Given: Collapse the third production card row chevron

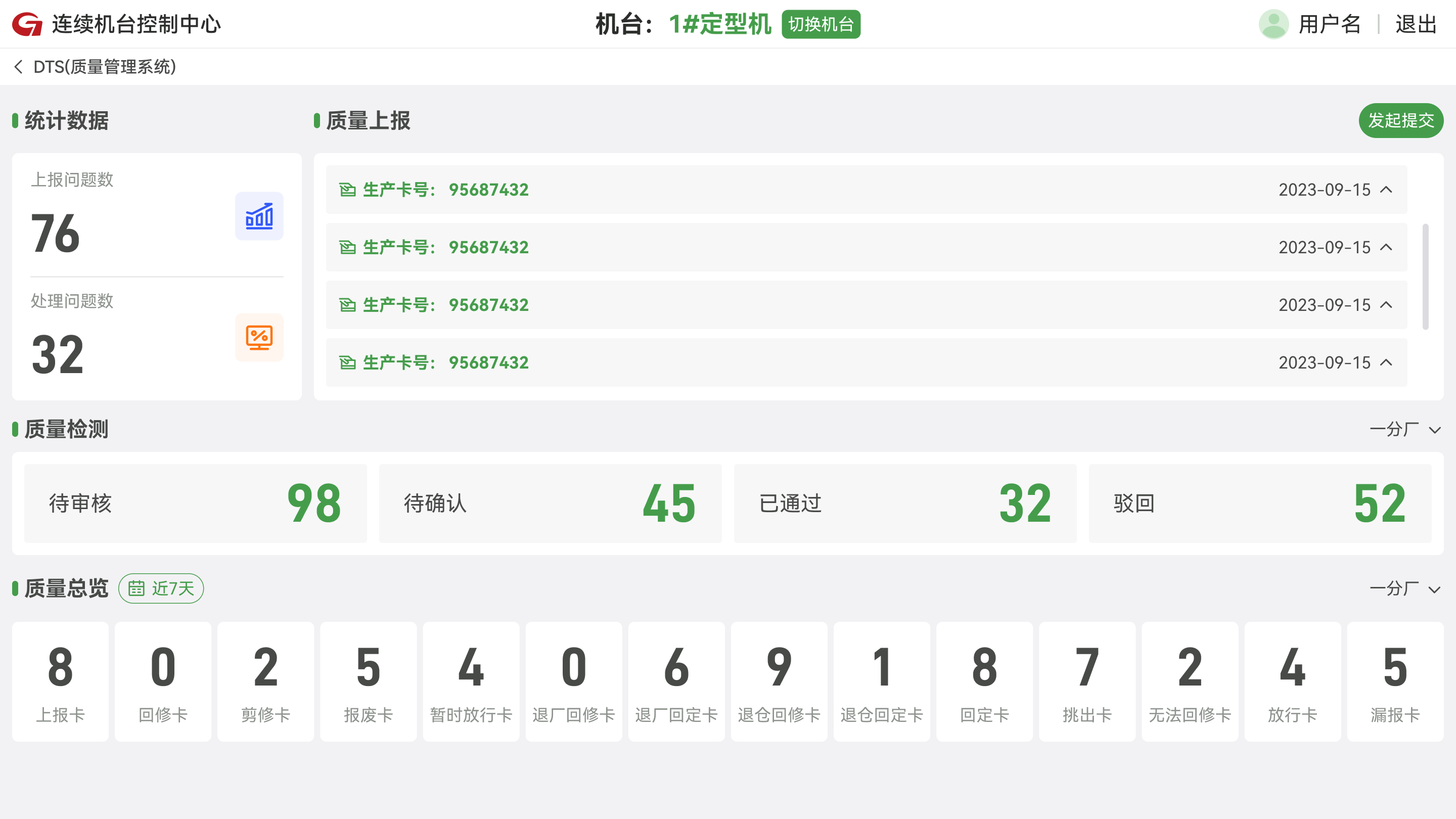Looking at the screenshot, I should (1386, 305).
